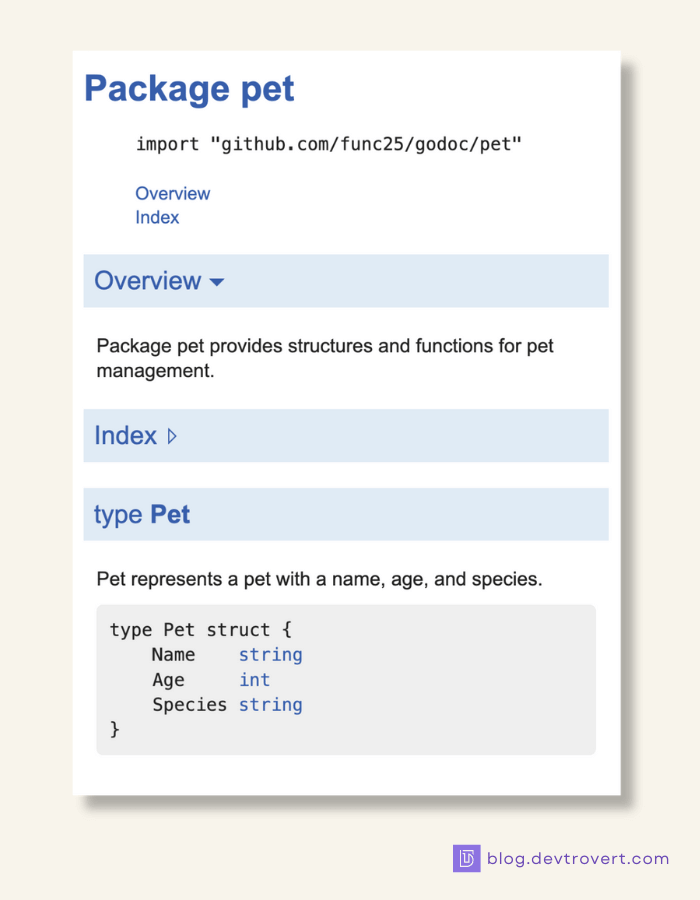
Task: Click the Species field in struct code
Action: click(190, 704)
